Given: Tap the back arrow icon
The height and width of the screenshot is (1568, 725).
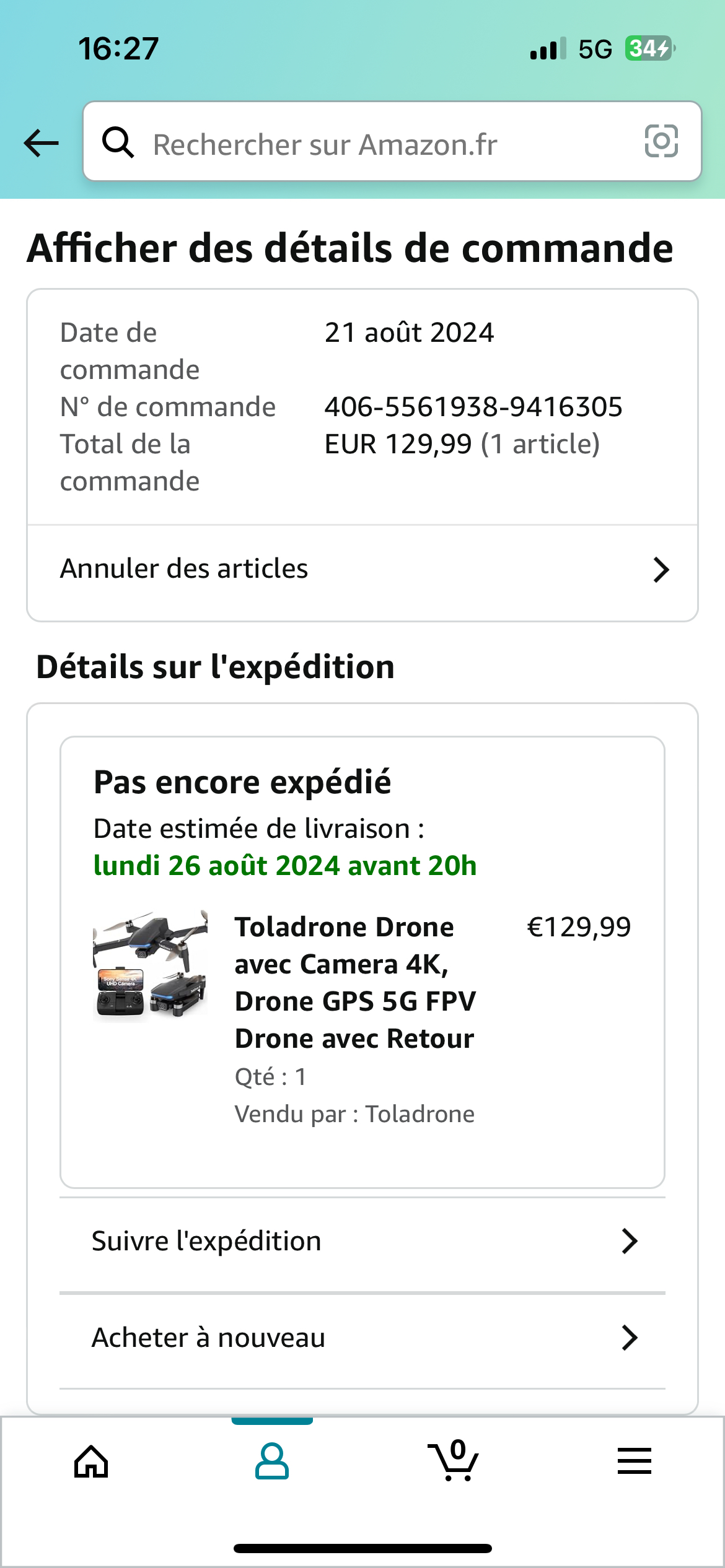Looking at the screenshot, I should pos(41,142).
